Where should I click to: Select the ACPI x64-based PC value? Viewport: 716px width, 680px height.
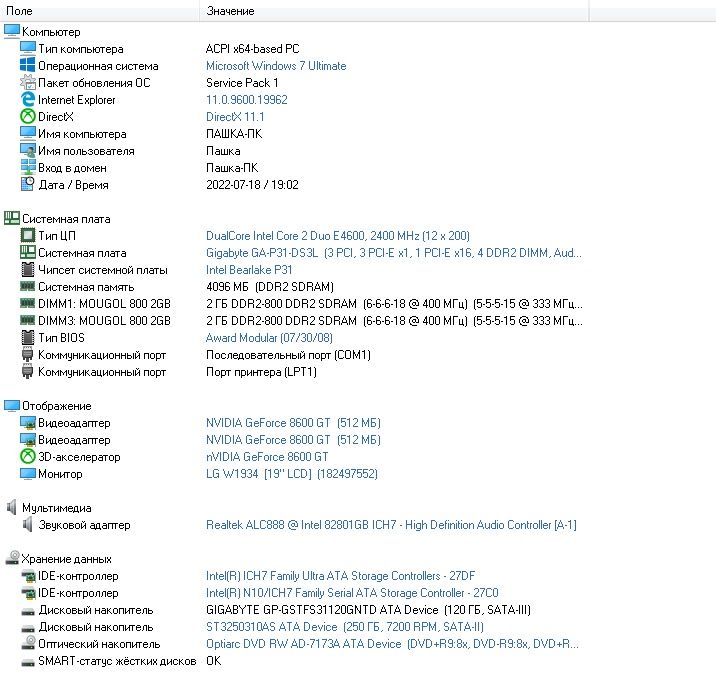253,48
